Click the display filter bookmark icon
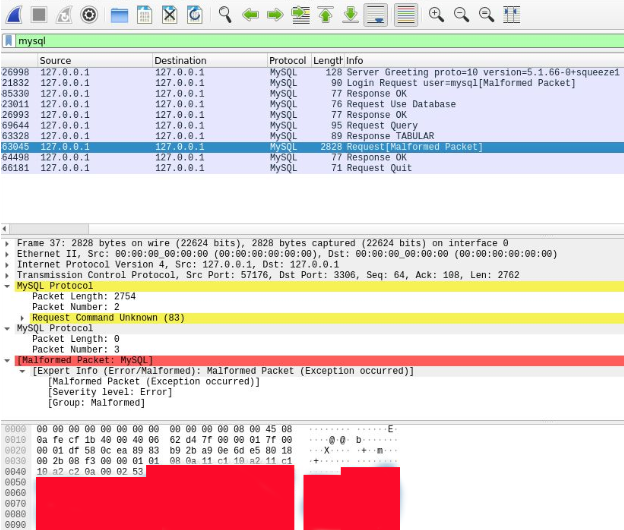 [9, 41]
